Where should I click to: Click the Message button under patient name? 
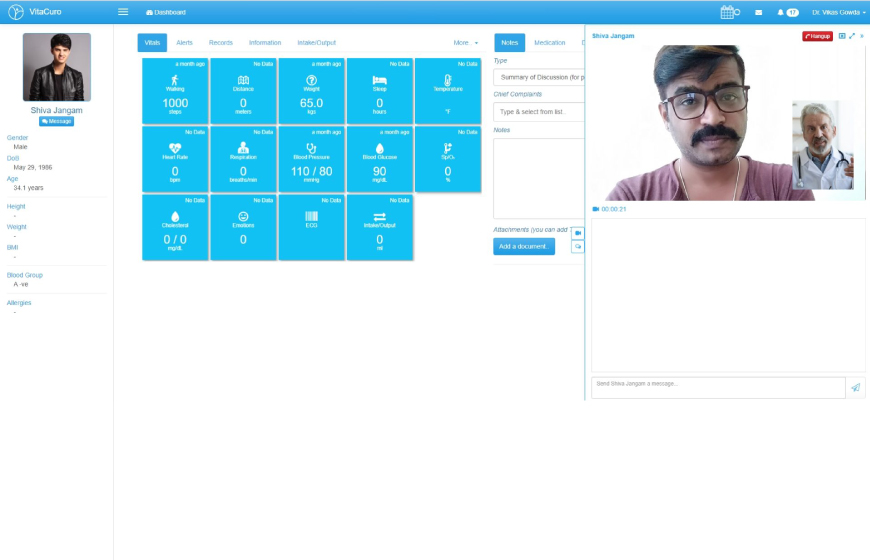tap(57, 121)
